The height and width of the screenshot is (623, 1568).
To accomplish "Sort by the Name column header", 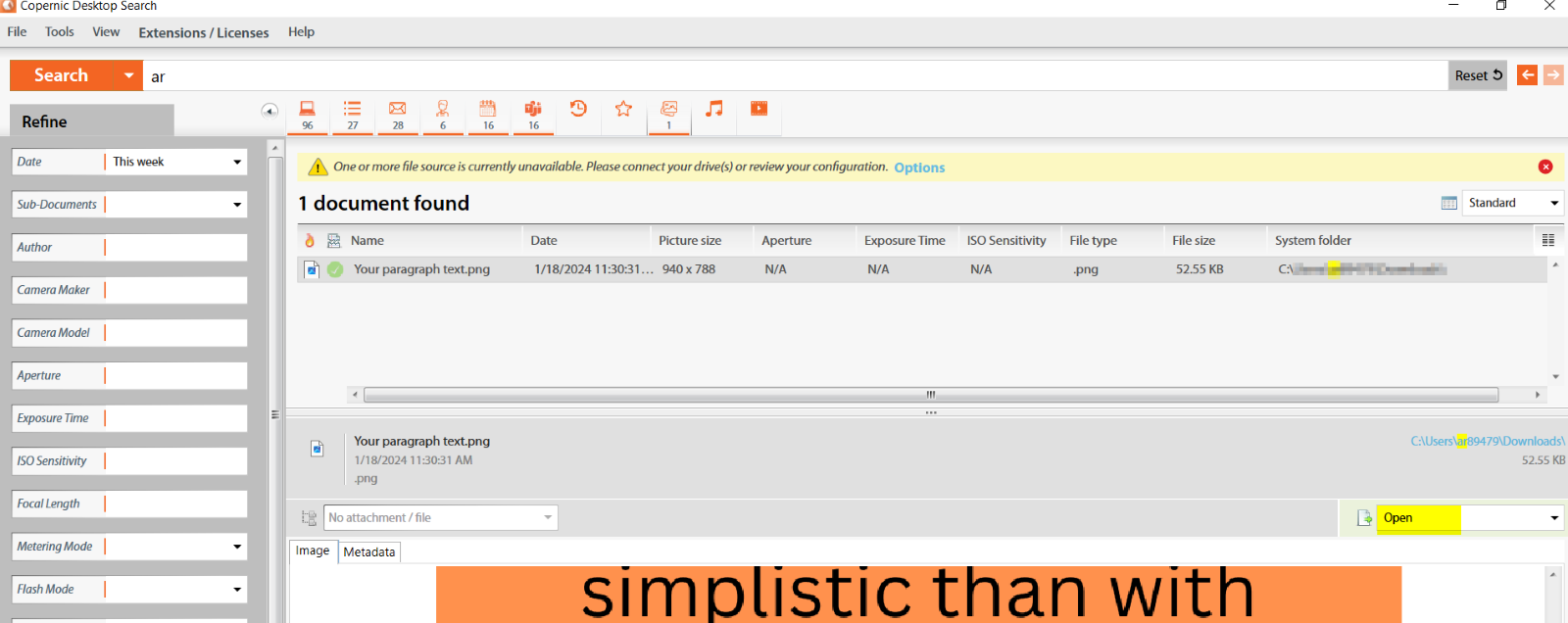I will (367, 241).
